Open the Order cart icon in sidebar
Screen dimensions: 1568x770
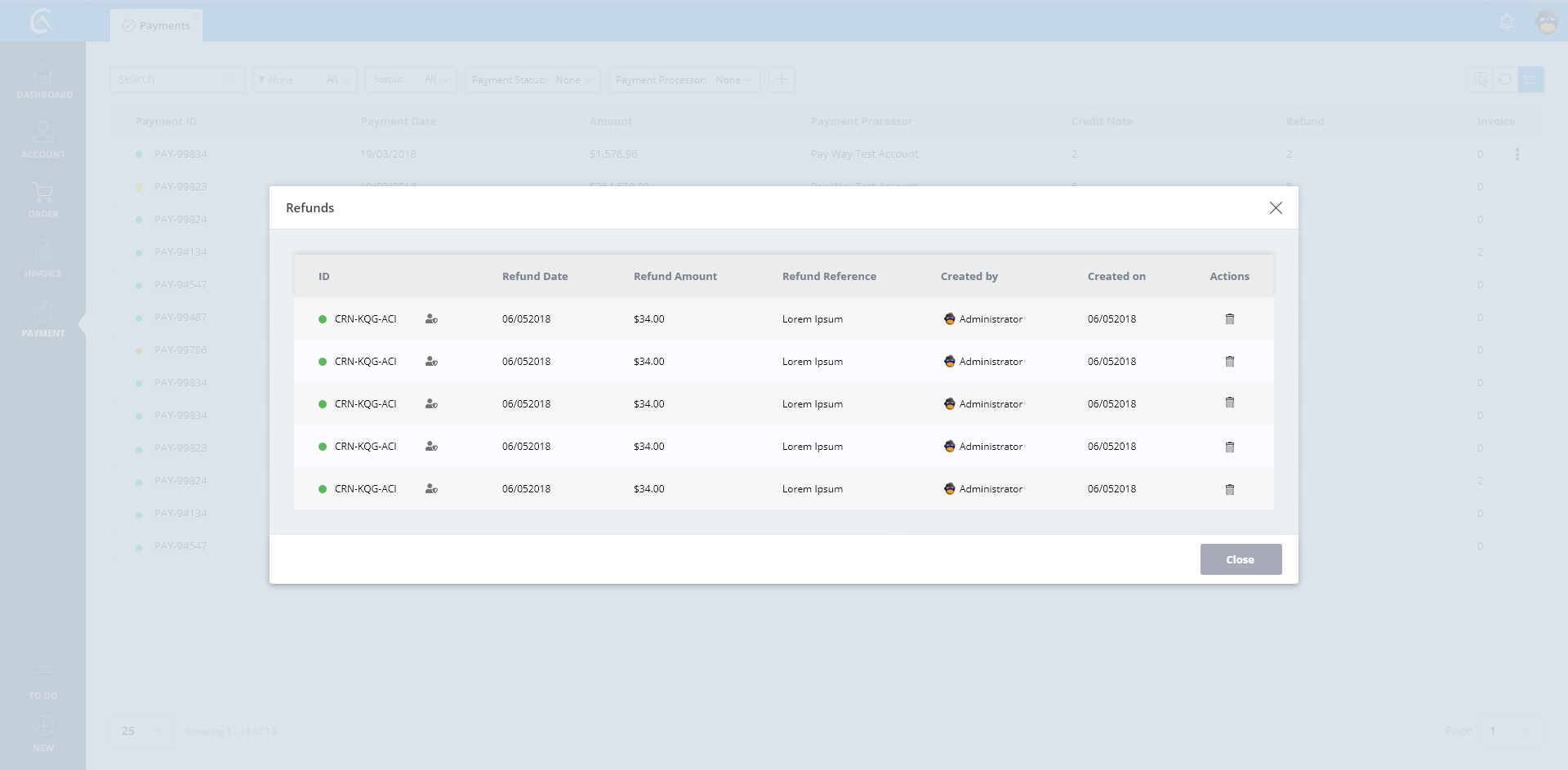(x=43, y=200)
